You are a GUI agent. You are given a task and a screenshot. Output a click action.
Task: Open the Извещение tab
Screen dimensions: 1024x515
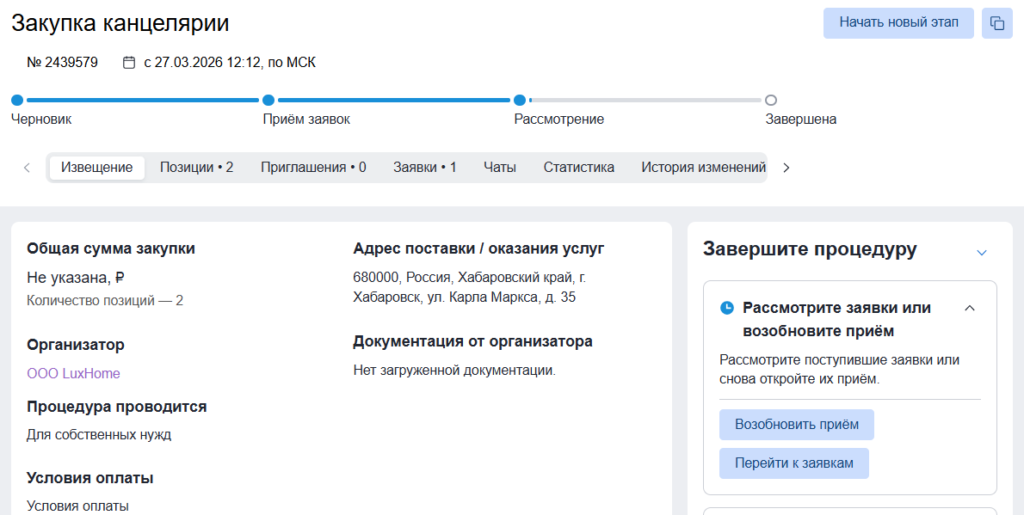pos(97,167)
